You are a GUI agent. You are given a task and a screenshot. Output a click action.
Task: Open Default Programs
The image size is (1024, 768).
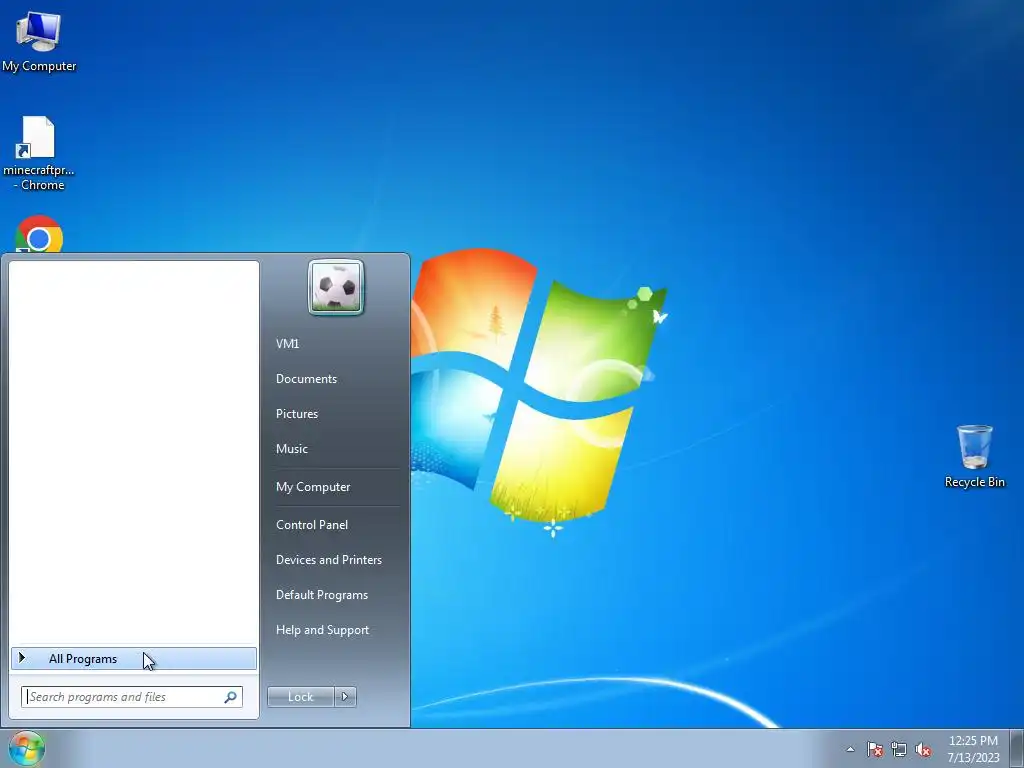pyautogui.click(x=322, y=595)
